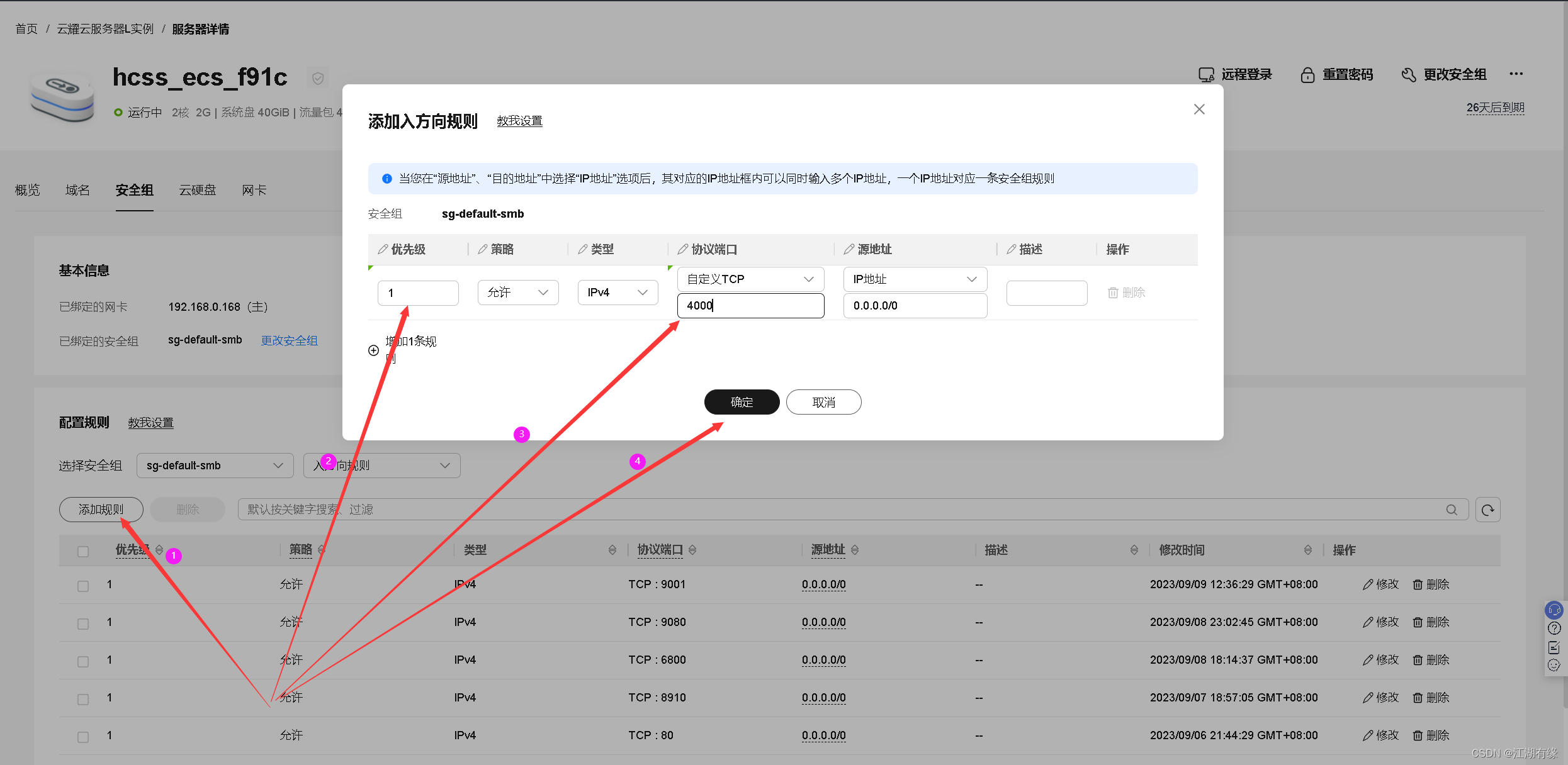Image resolution: width=1568 pixels, height=765 pixels.
Task: Click the 添加规则 button
Action: tap(101, 510)
